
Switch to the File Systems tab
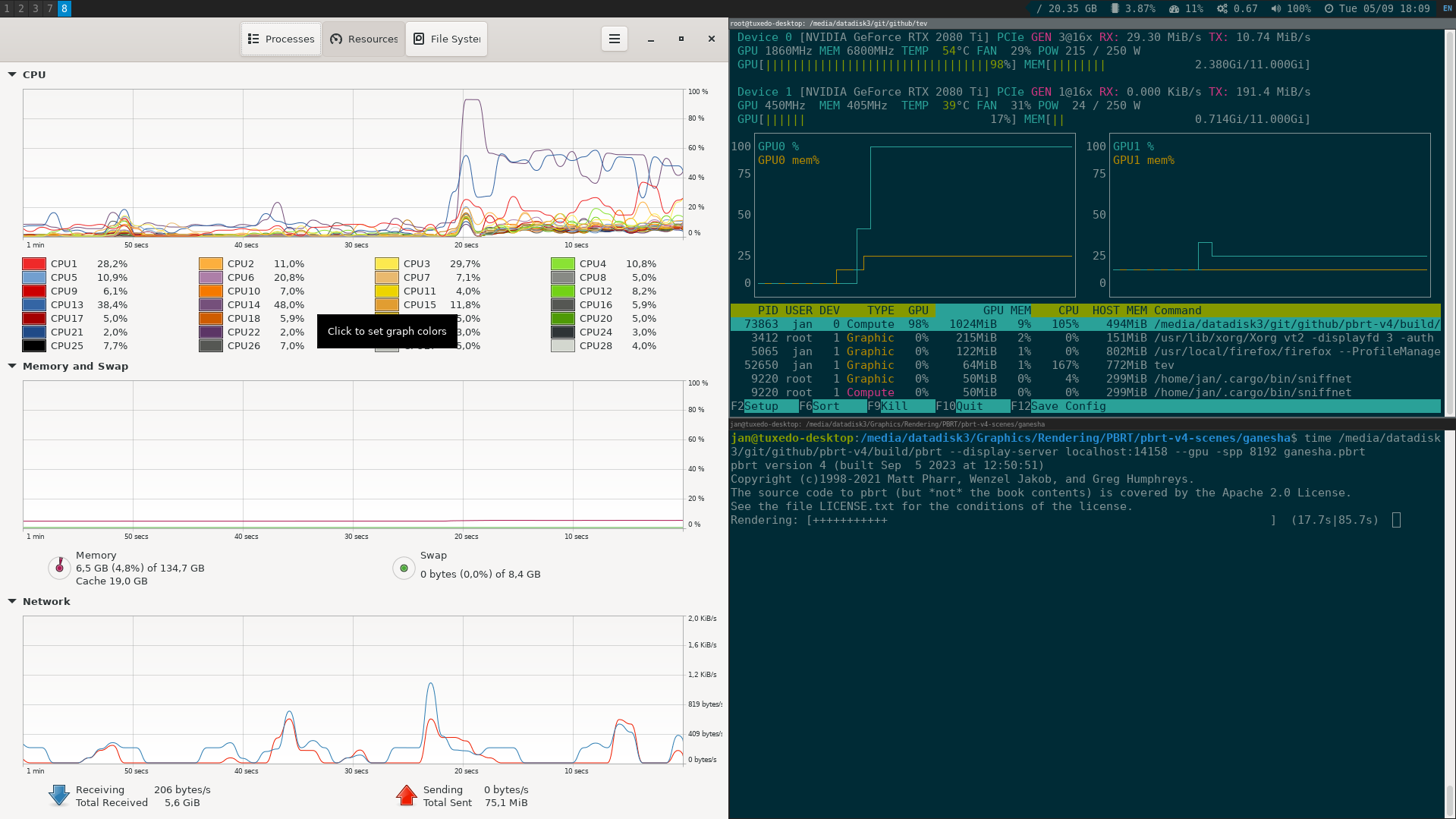click(447, 39)
